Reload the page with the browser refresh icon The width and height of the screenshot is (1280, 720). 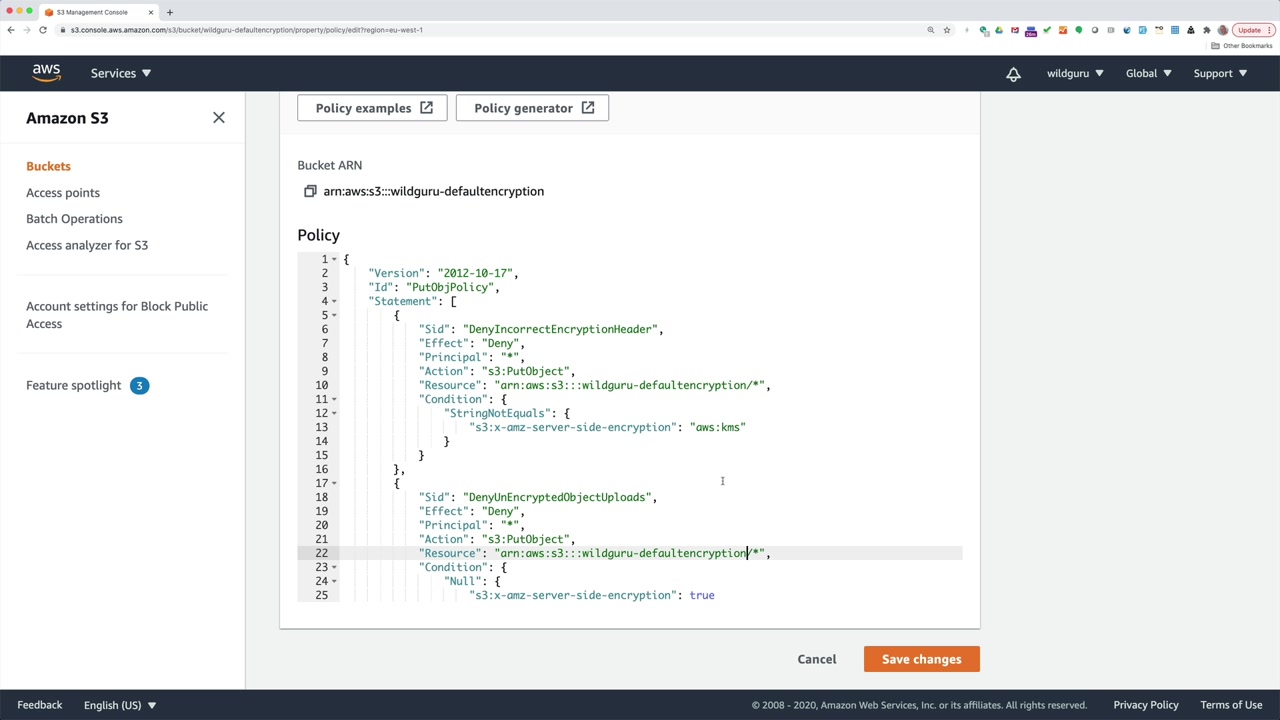tap(43, 30)
